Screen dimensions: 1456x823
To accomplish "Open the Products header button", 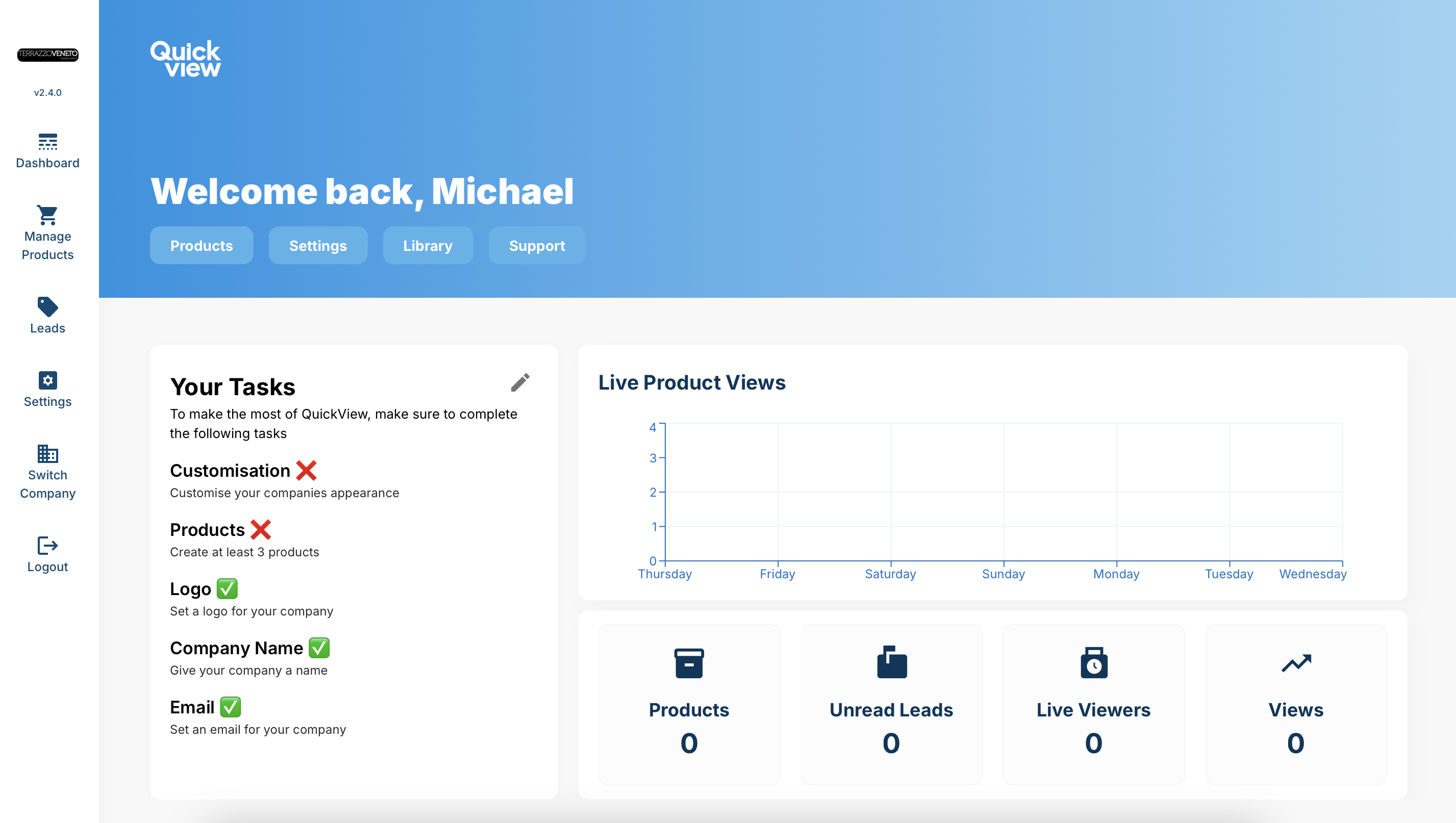I will tap(202, 245).
